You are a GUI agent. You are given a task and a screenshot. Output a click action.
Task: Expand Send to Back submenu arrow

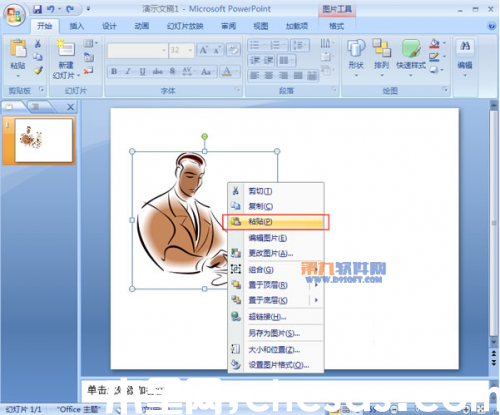coord(316,300)
